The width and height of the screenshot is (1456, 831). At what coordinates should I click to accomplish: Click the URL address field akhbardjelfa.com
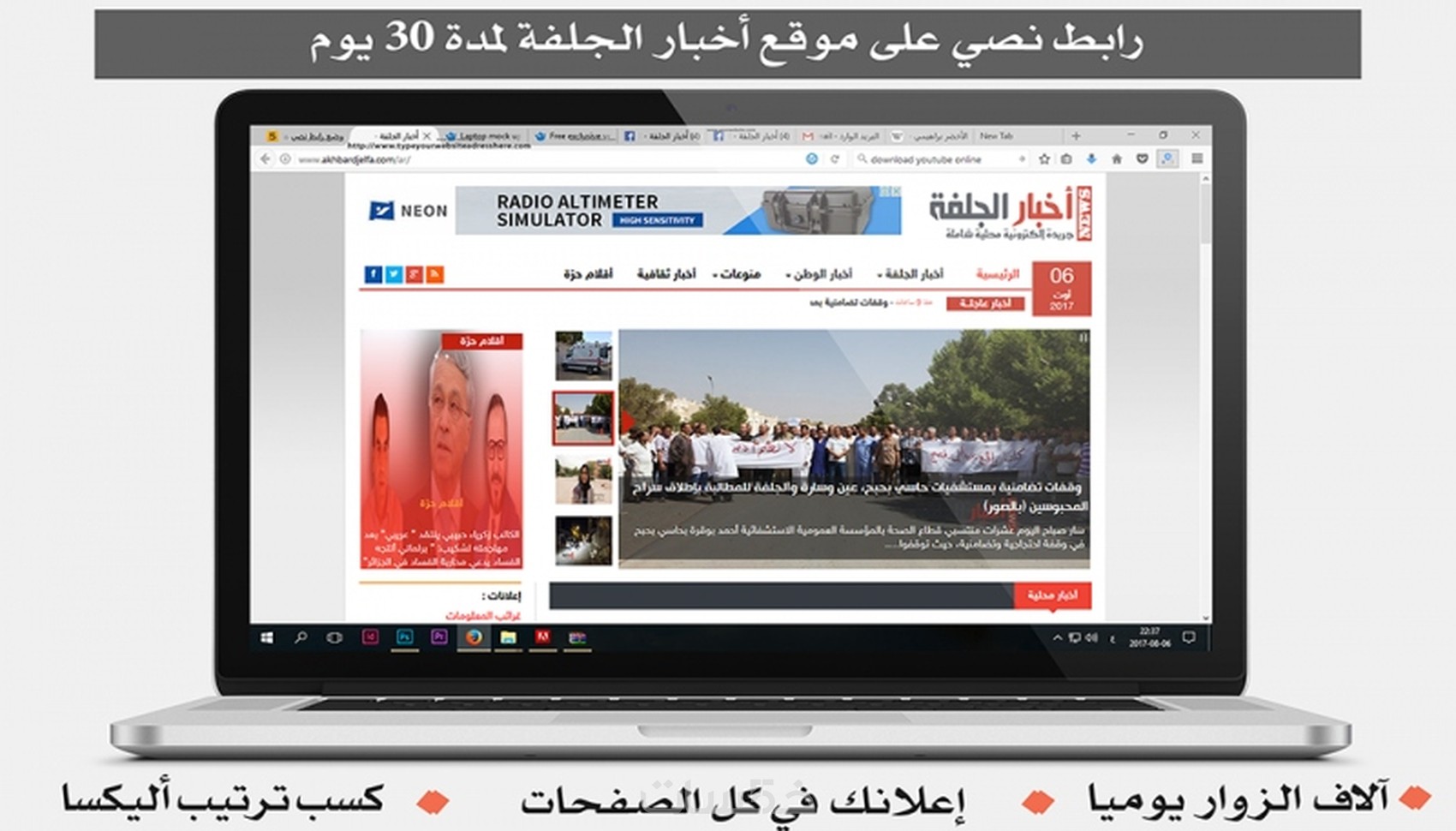[548, 159]
